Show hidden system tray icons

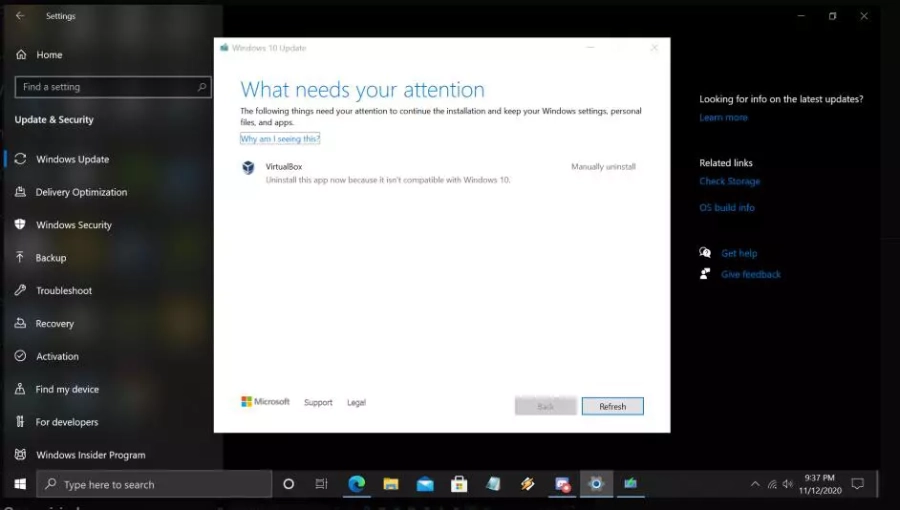[x=755, y=484]
